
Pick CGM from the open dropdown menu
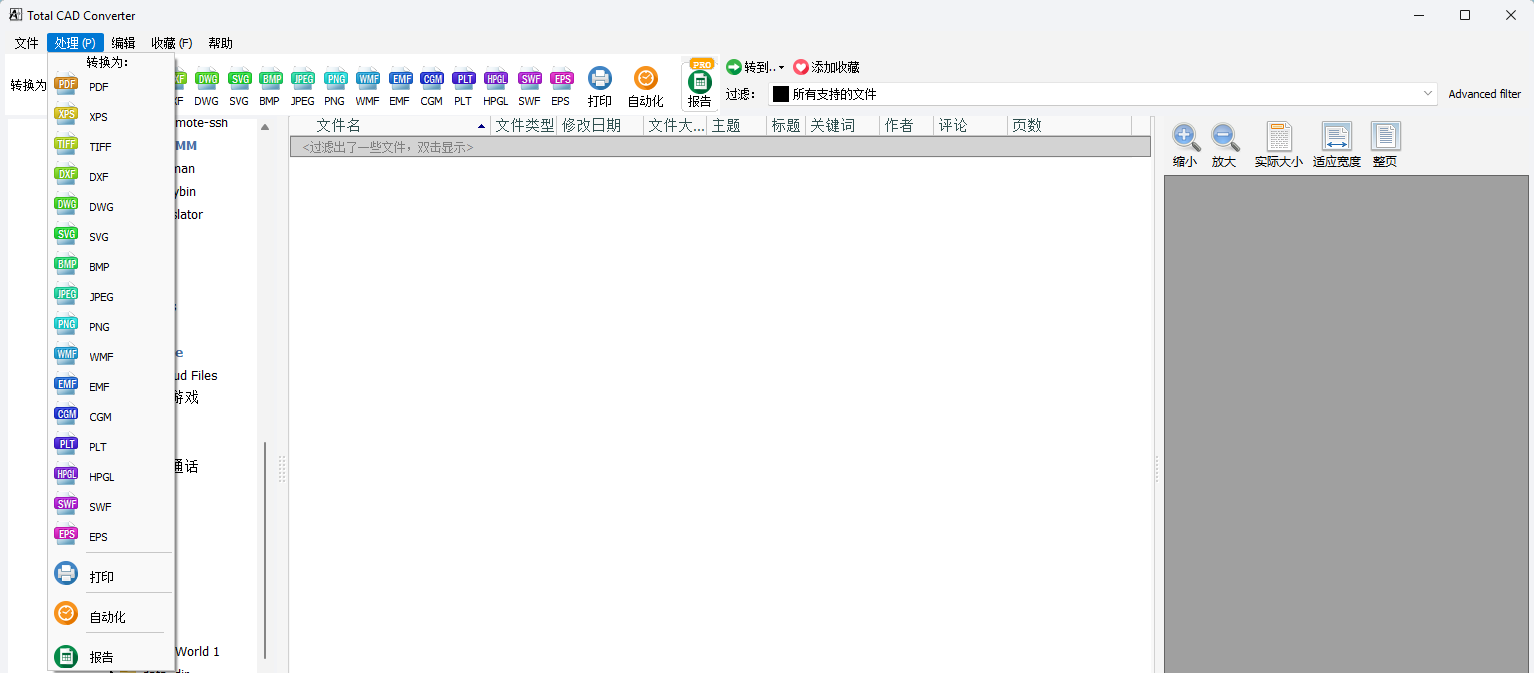click(x=111, y=417)
